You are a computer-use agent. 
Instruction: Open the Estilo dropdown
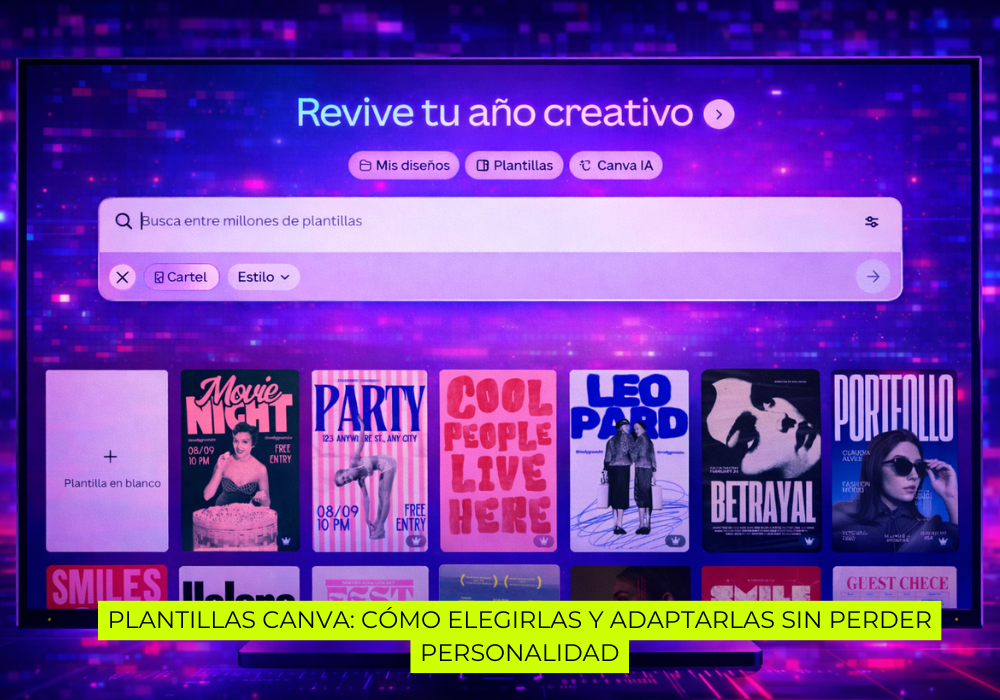[263, 276]
